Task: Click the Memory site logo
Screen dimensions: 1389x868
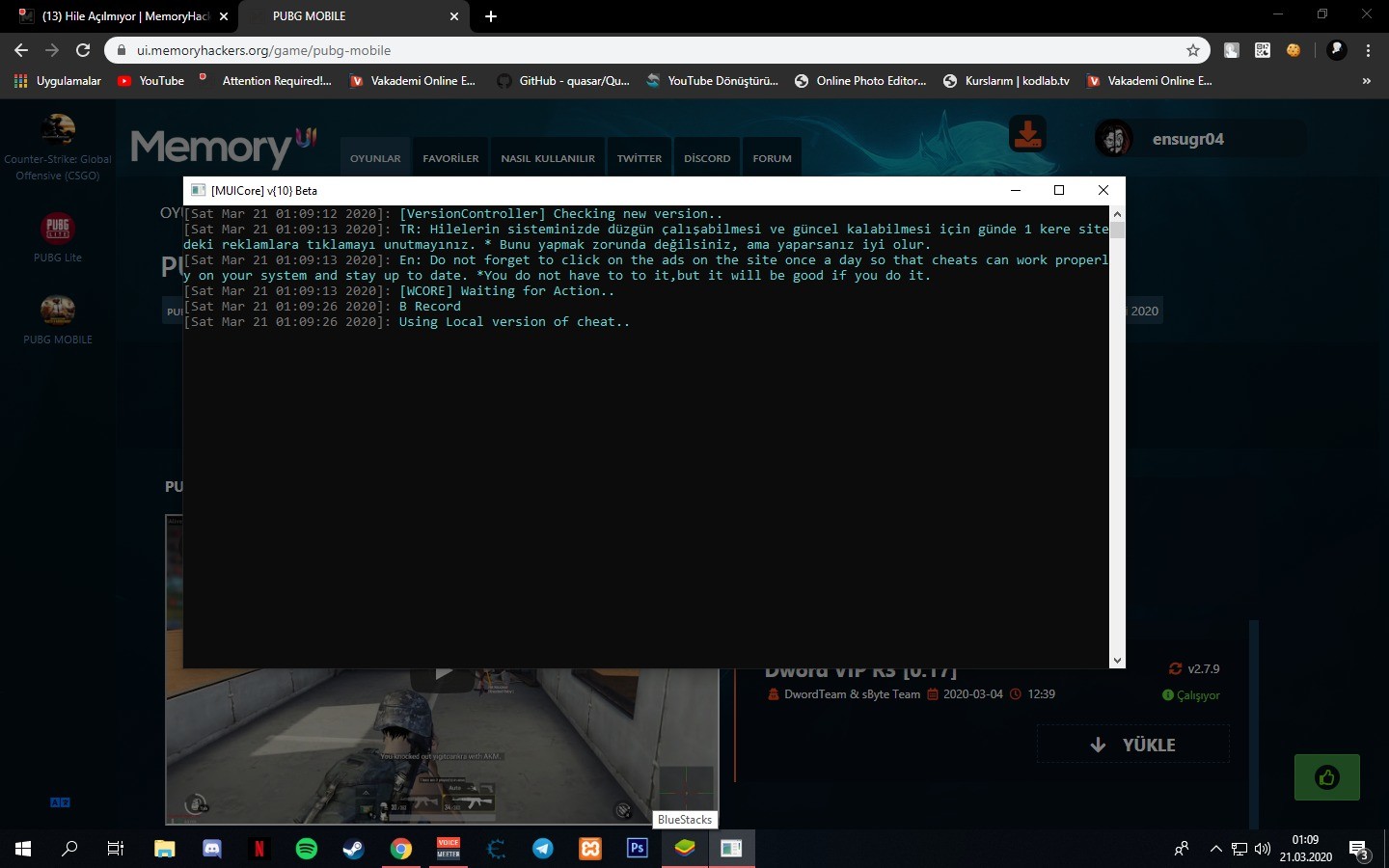Action: point(223,147)
